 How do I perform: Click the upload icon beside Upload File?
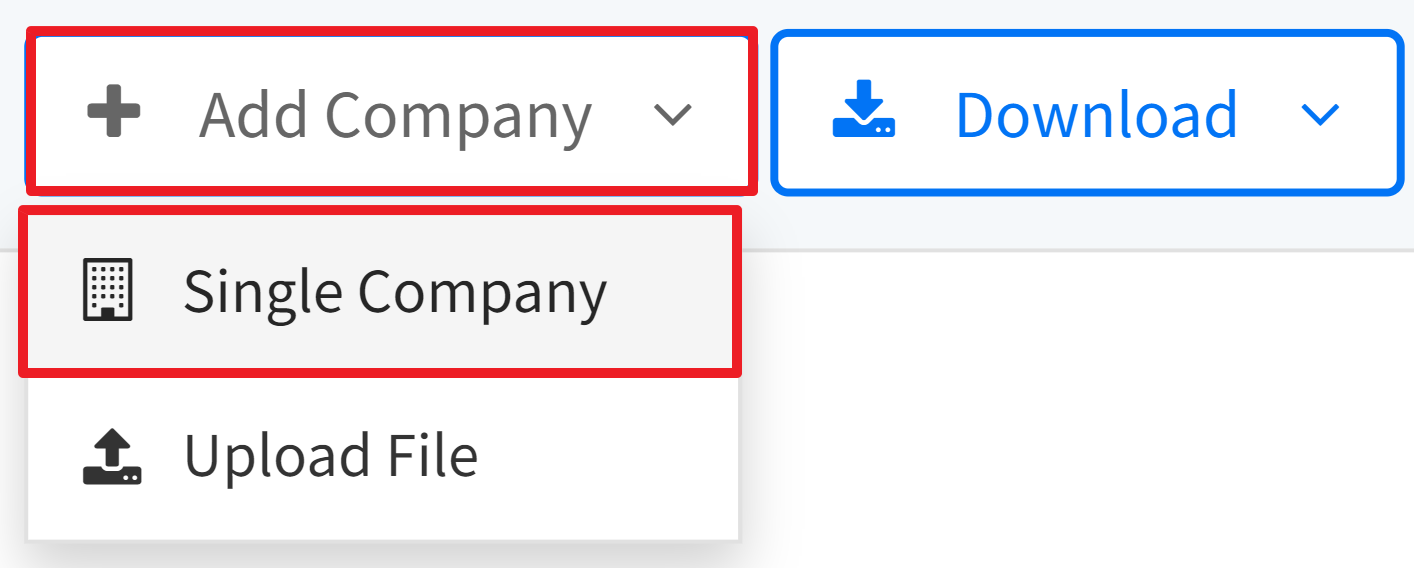111,457
